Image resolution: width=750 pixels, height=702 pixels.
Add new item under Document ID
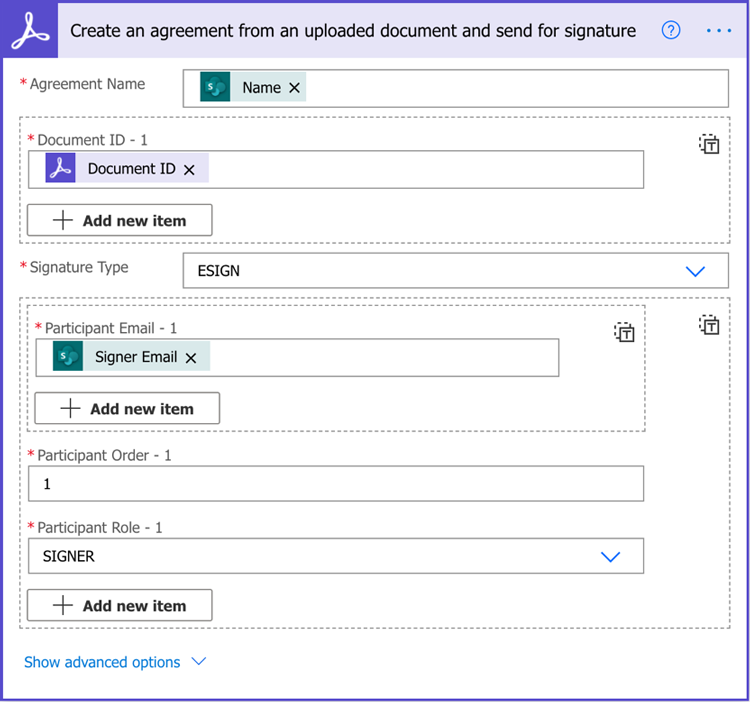click(x=120, y=220)
